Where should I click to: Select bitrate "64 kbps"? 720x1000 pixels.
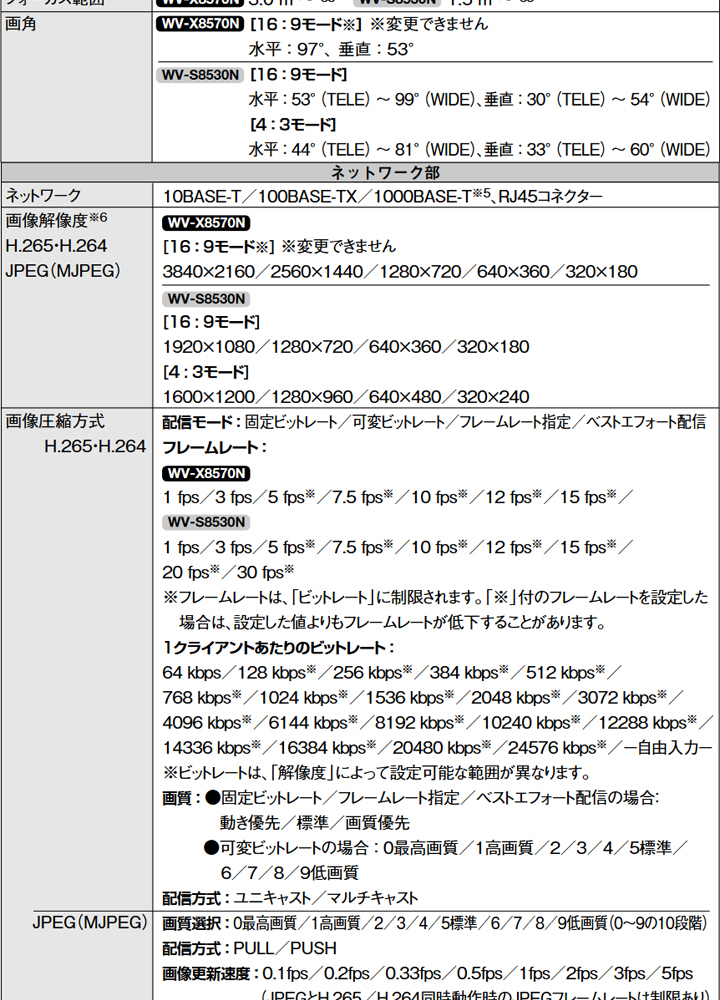pos(192,673)
